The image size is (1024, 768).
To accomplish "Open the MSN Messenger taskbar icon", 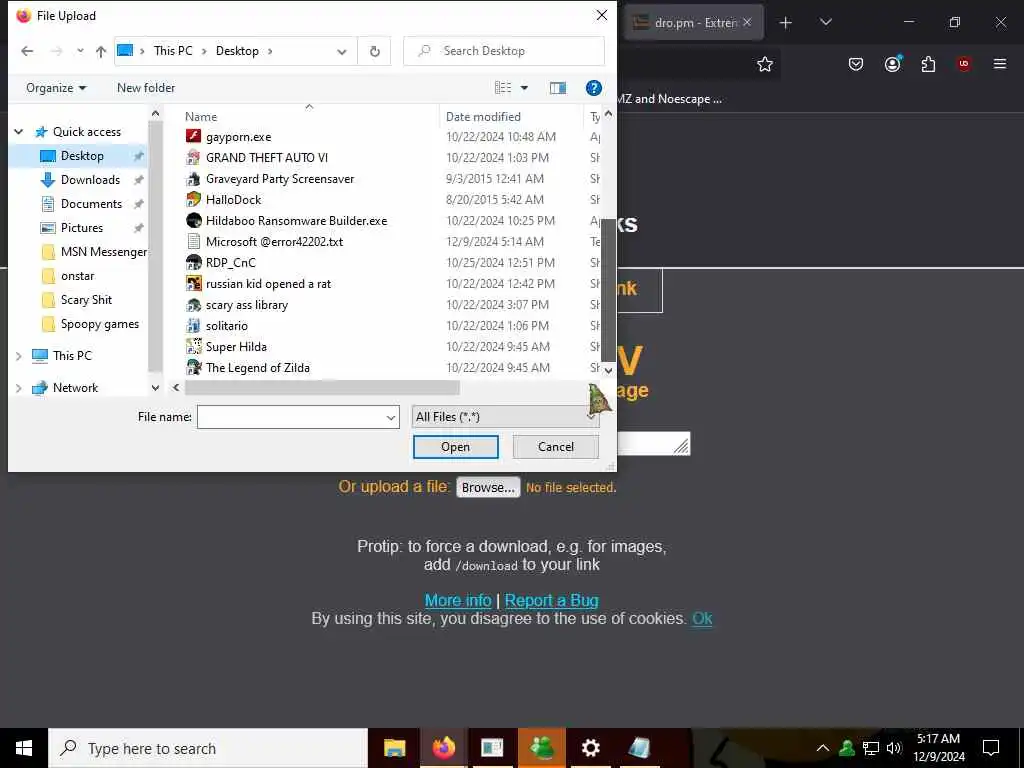I will pos(541,748).
